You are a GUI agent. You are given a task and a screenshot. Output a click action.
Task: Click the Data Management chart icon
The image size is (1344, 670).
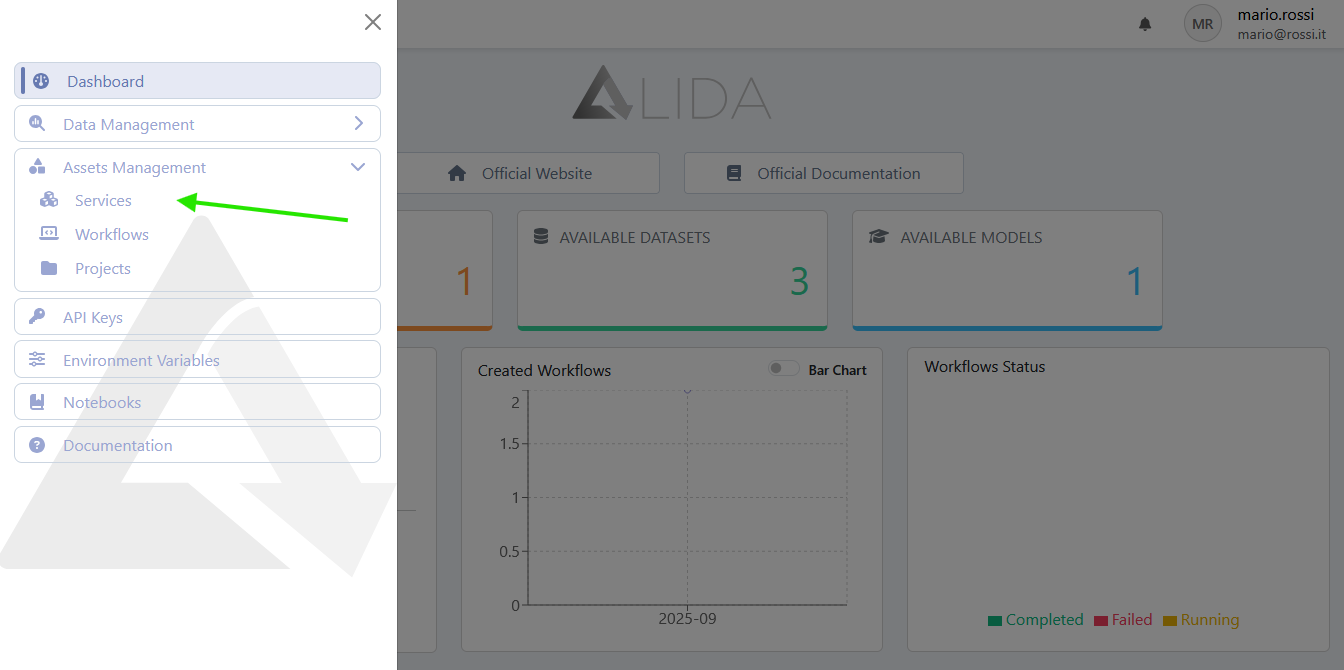(37, 124)
